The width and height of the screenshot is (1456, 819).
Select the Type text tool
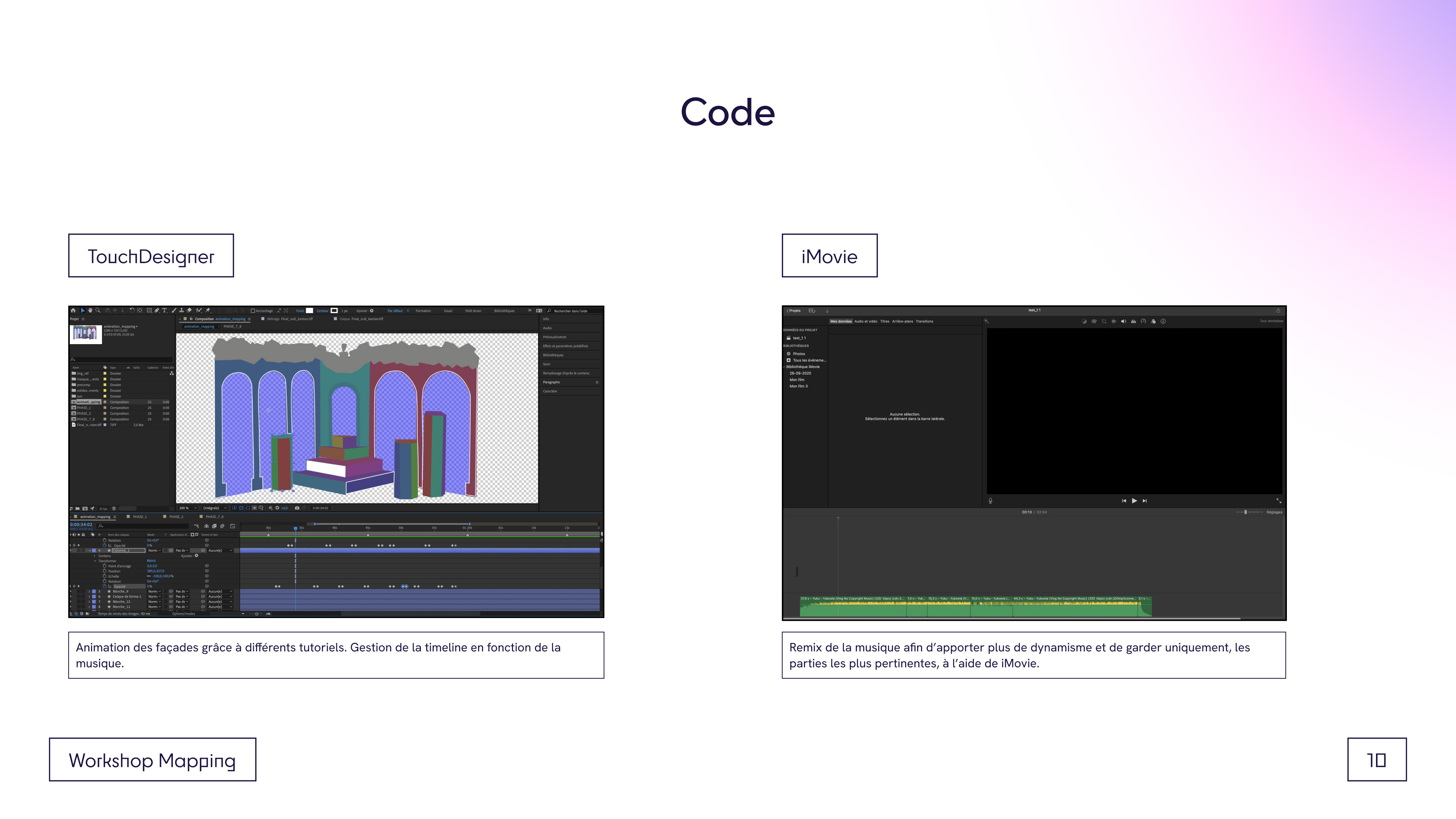pos(165,310)
